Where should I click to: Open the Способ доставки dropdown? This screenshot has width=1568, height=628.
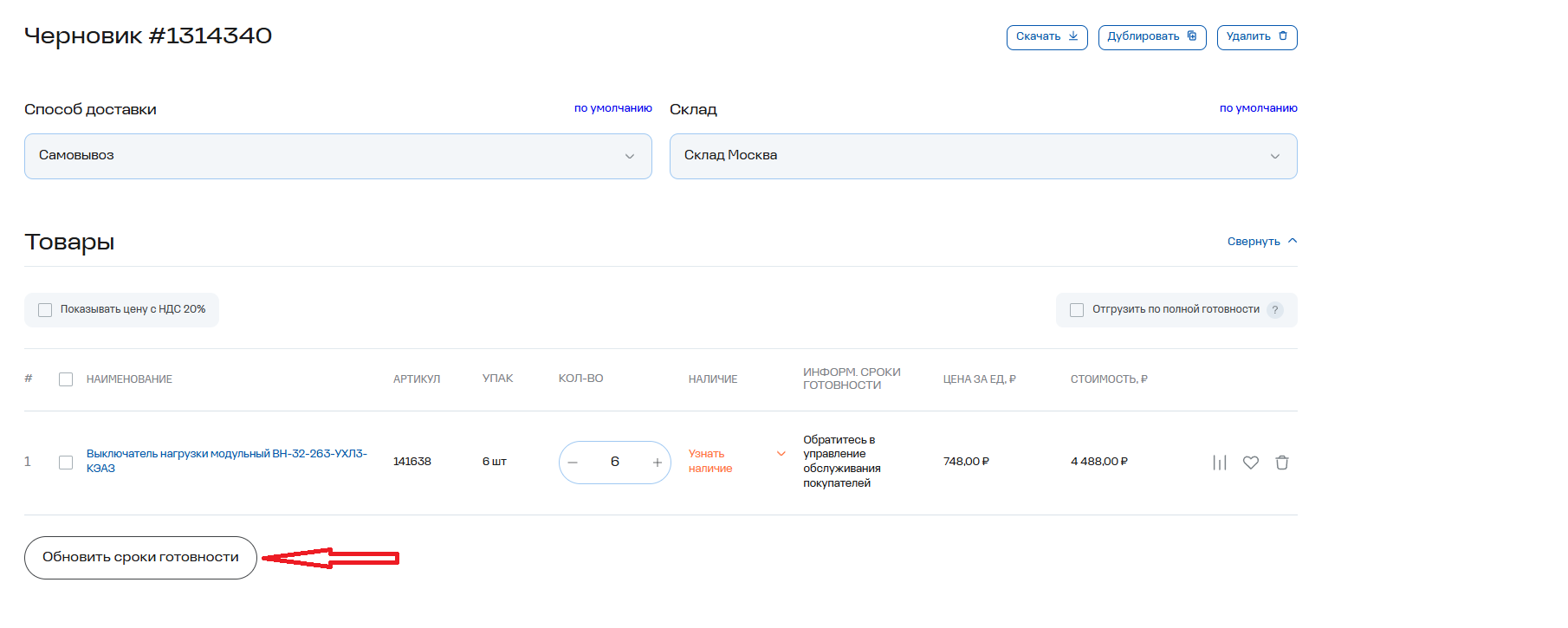(338, 156)
